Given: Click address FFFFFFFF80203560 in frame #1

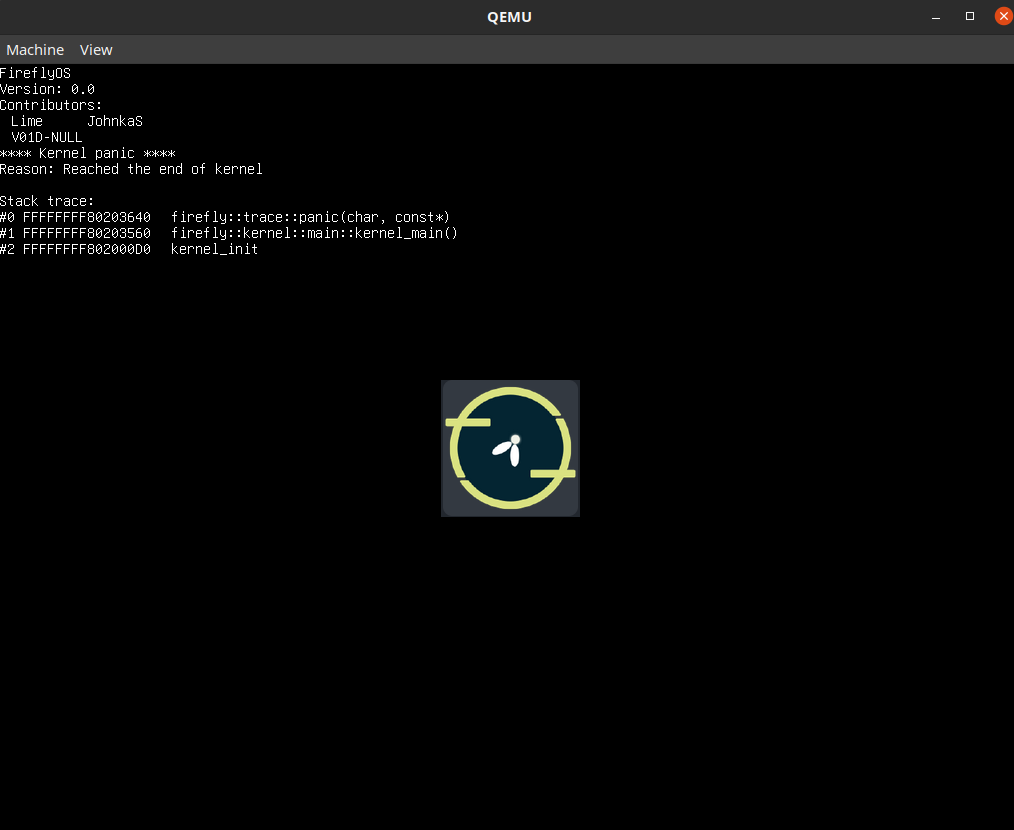Looking at the screenshot, I should 87,233.
